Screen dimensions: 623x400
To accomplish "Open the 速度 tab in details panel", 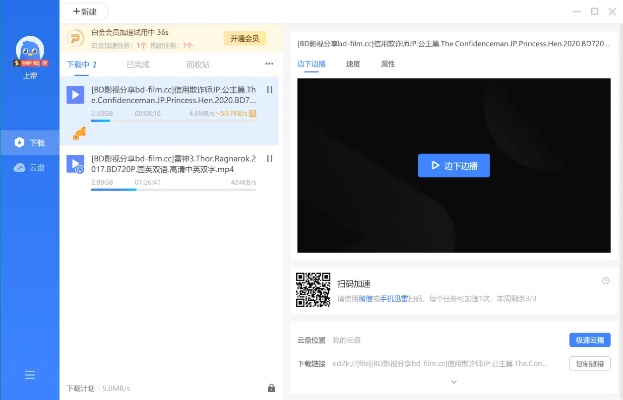I will coord(353,64).
